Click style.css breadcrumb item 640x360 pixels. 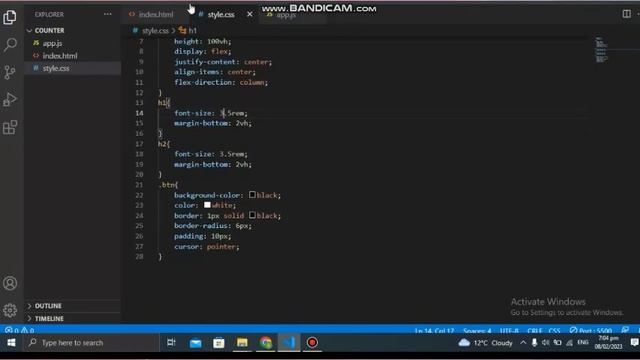coord(155,31)
